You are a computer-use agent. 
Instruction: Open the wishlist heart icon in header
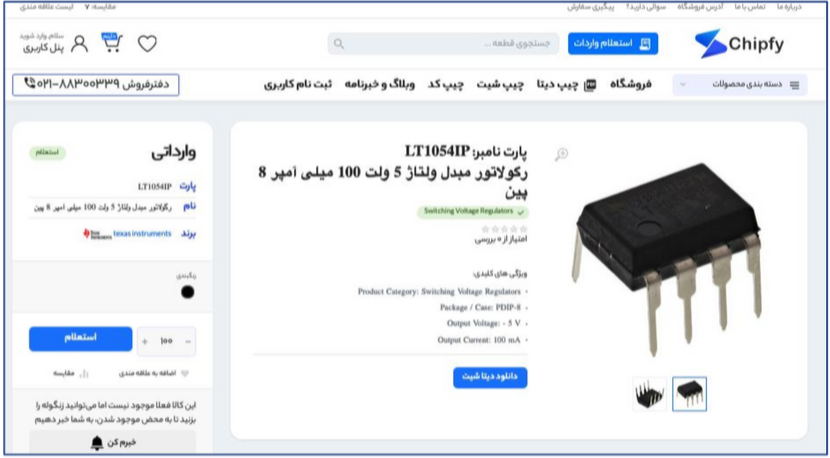click(147, 43)
